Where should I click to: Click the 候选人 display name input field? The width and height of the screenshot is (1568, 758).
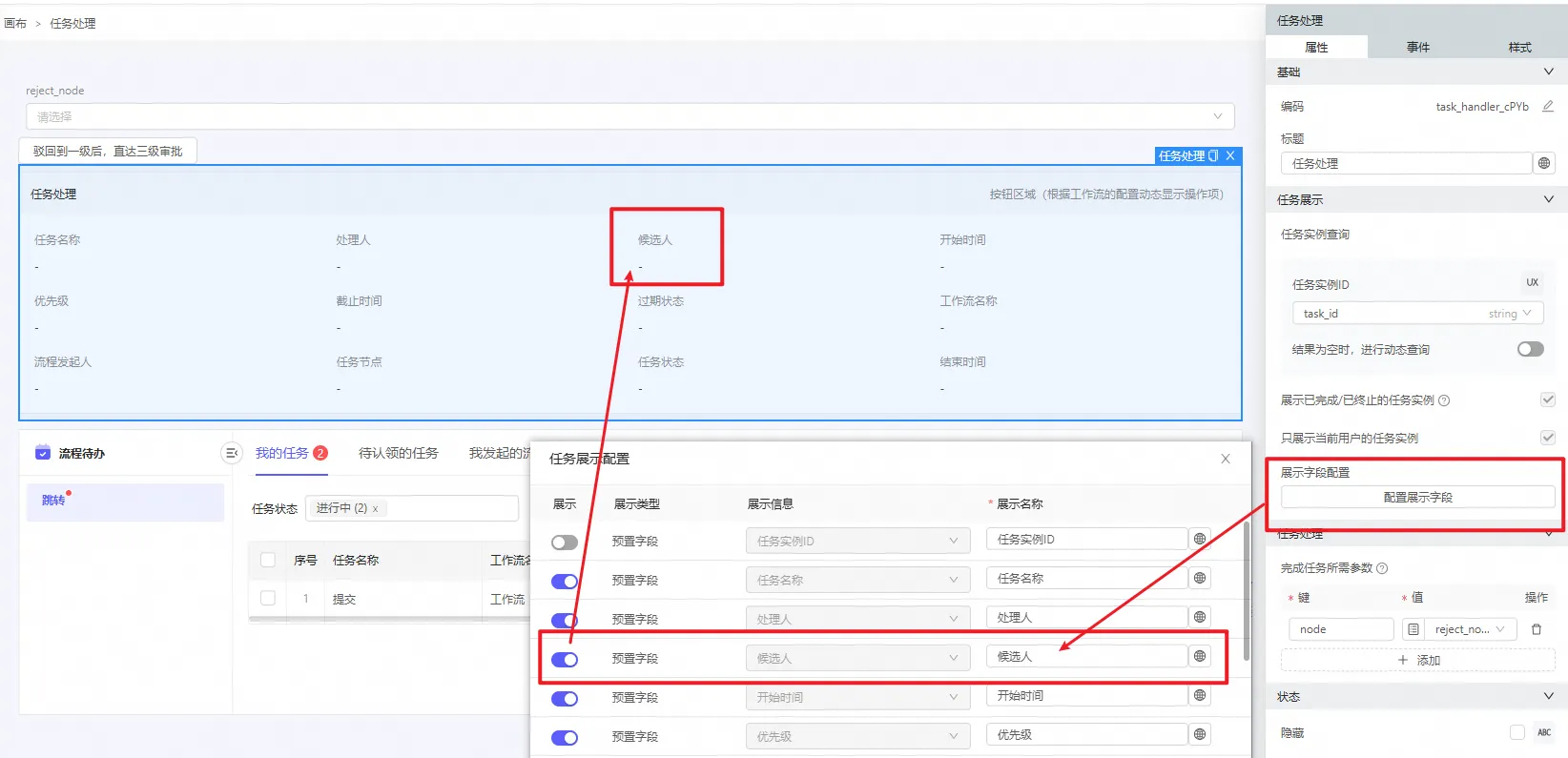(1085, 656)
